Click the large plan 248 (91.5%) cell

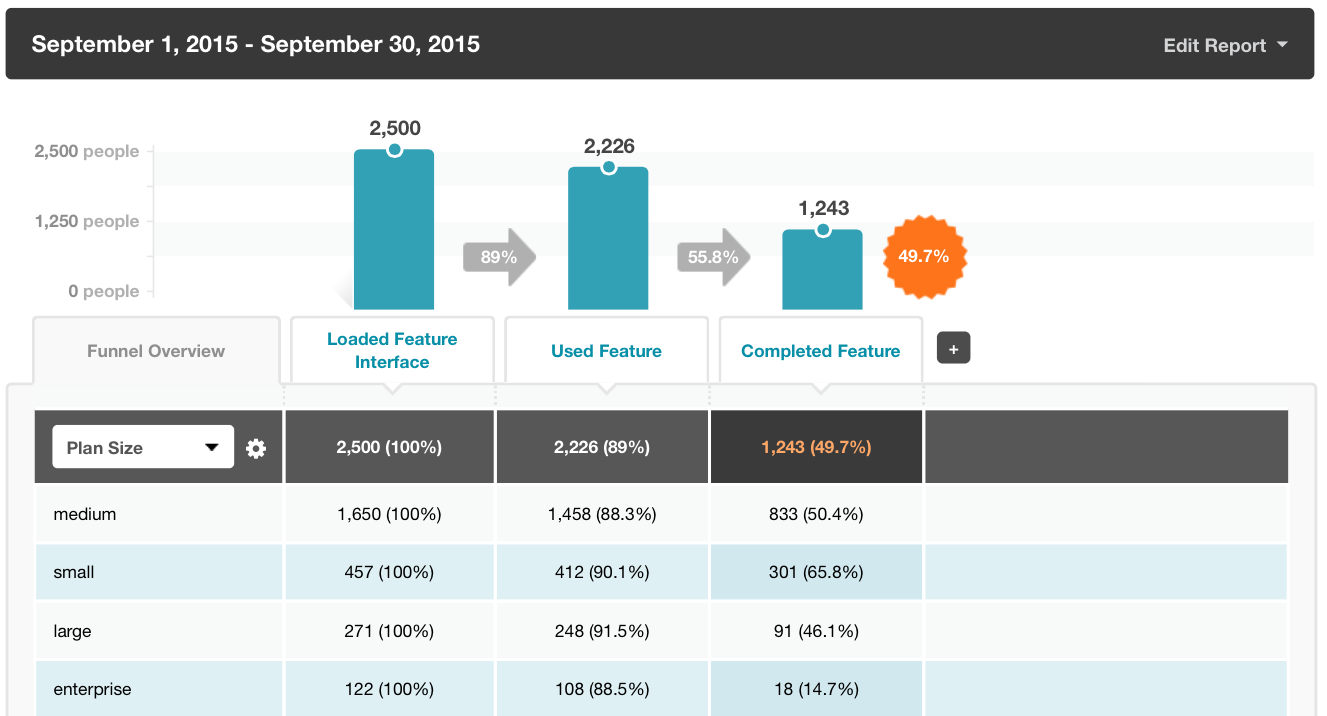602,631
